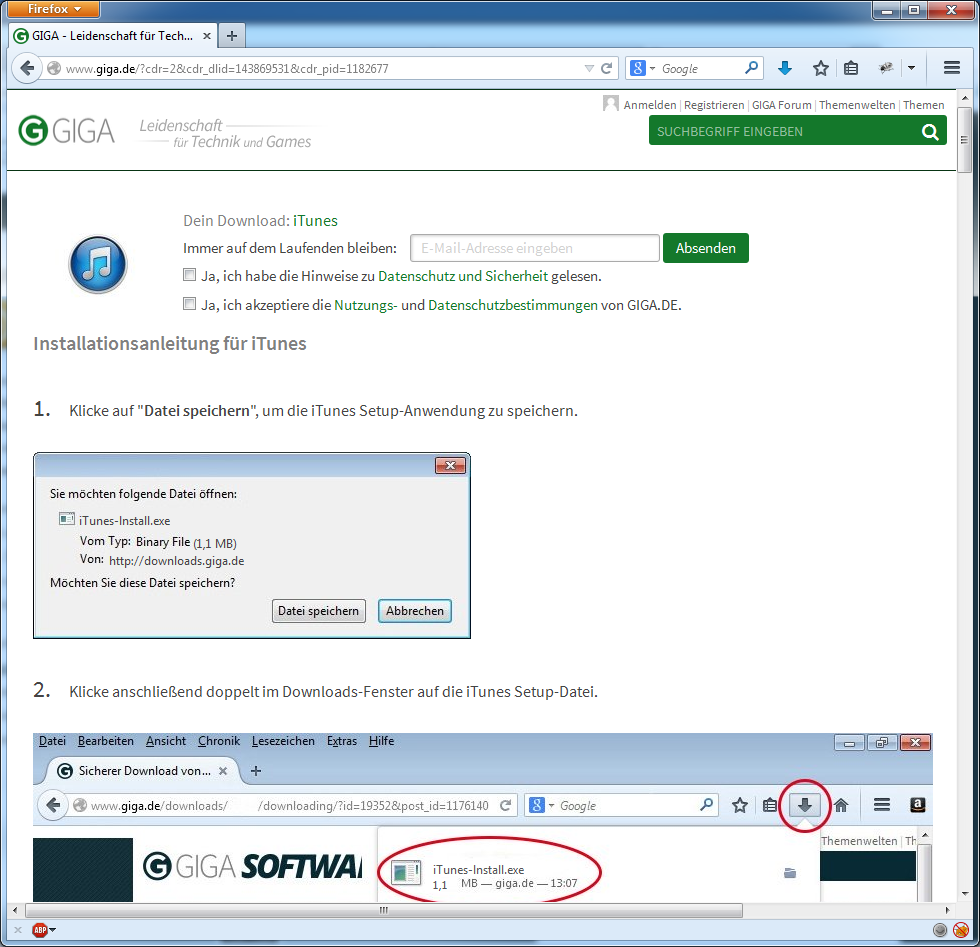Click iTunes-Install.exe file name in dialog
Image resolution: width=980 pixels, height=947 pixels.
pos(124,521)
